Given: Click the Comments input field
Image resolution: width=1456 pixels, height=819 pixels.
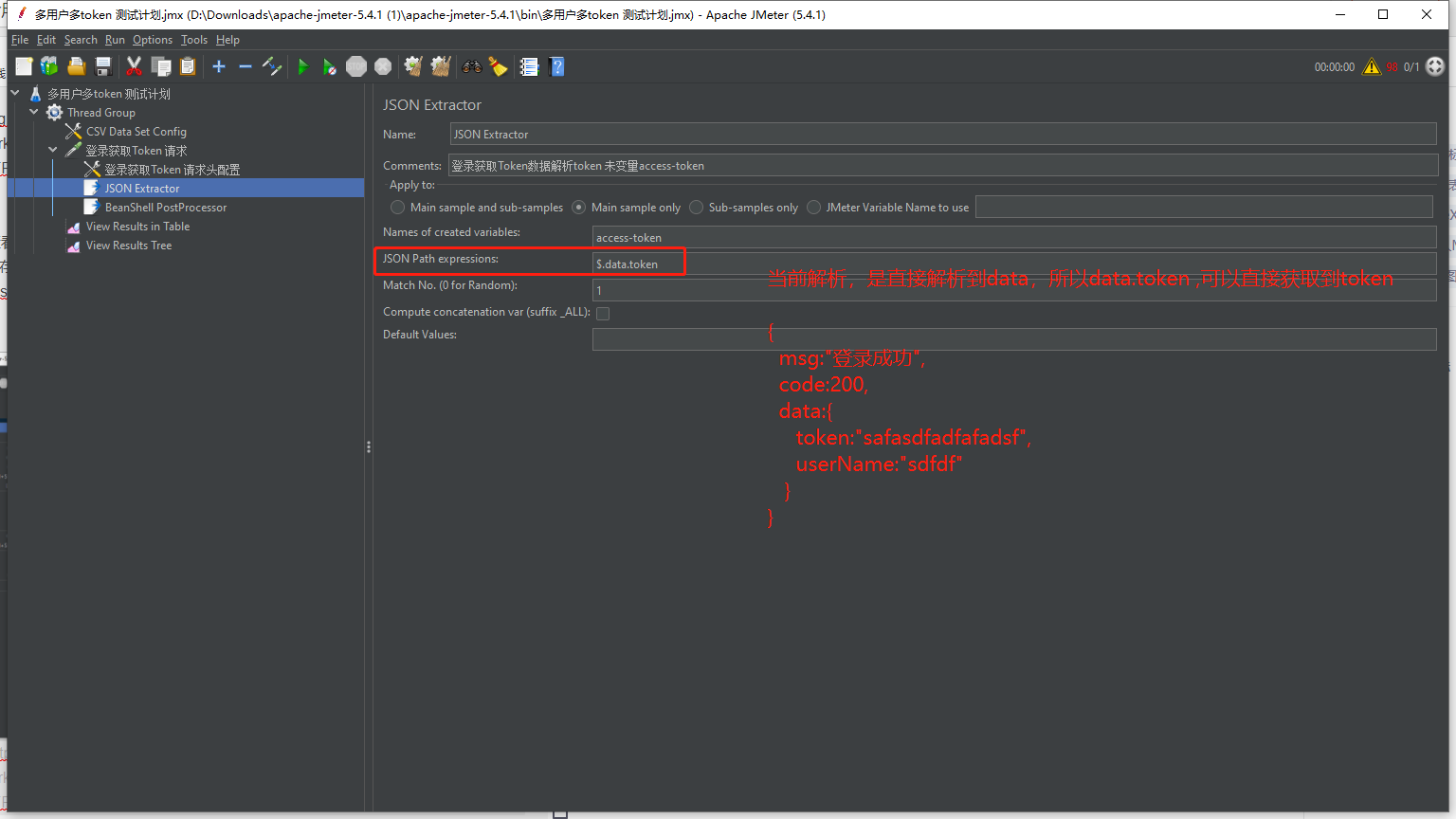Looking at the screenshot, I should click(x=943, y=165).
